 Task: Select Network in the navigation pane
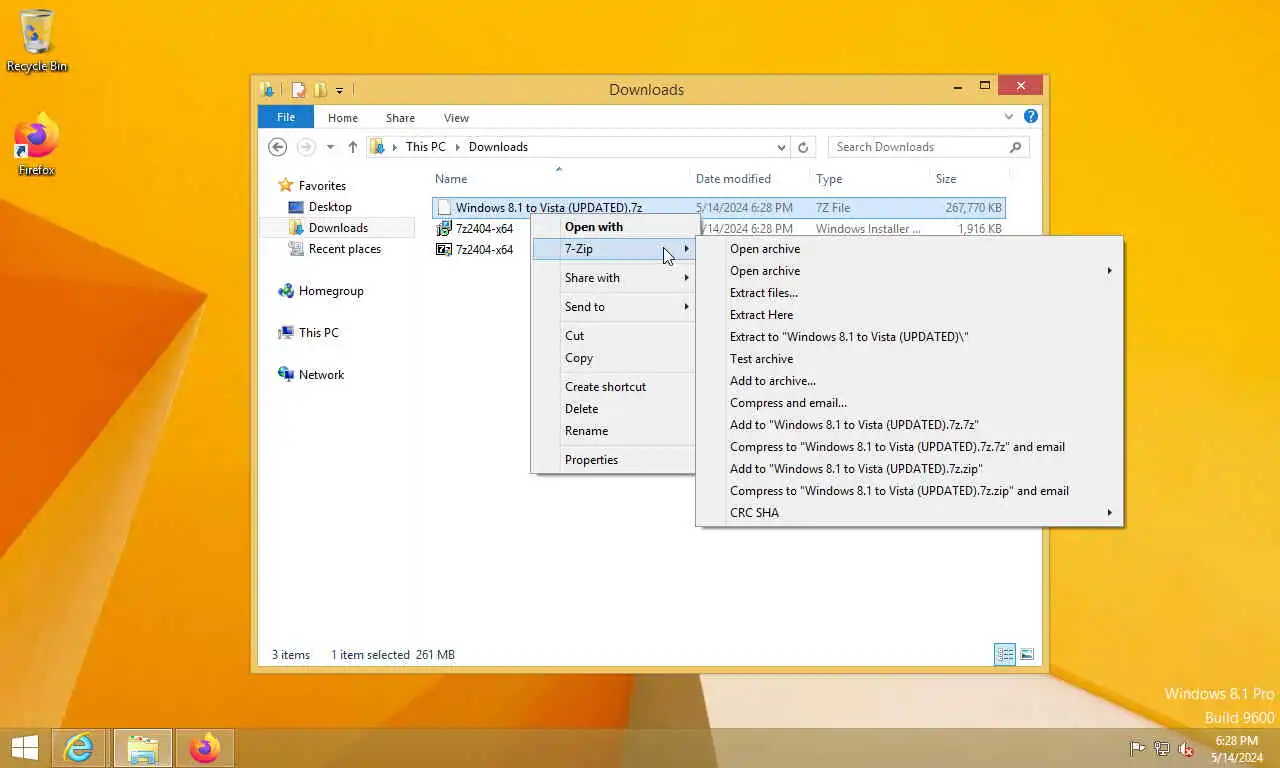tap(321, 375)
